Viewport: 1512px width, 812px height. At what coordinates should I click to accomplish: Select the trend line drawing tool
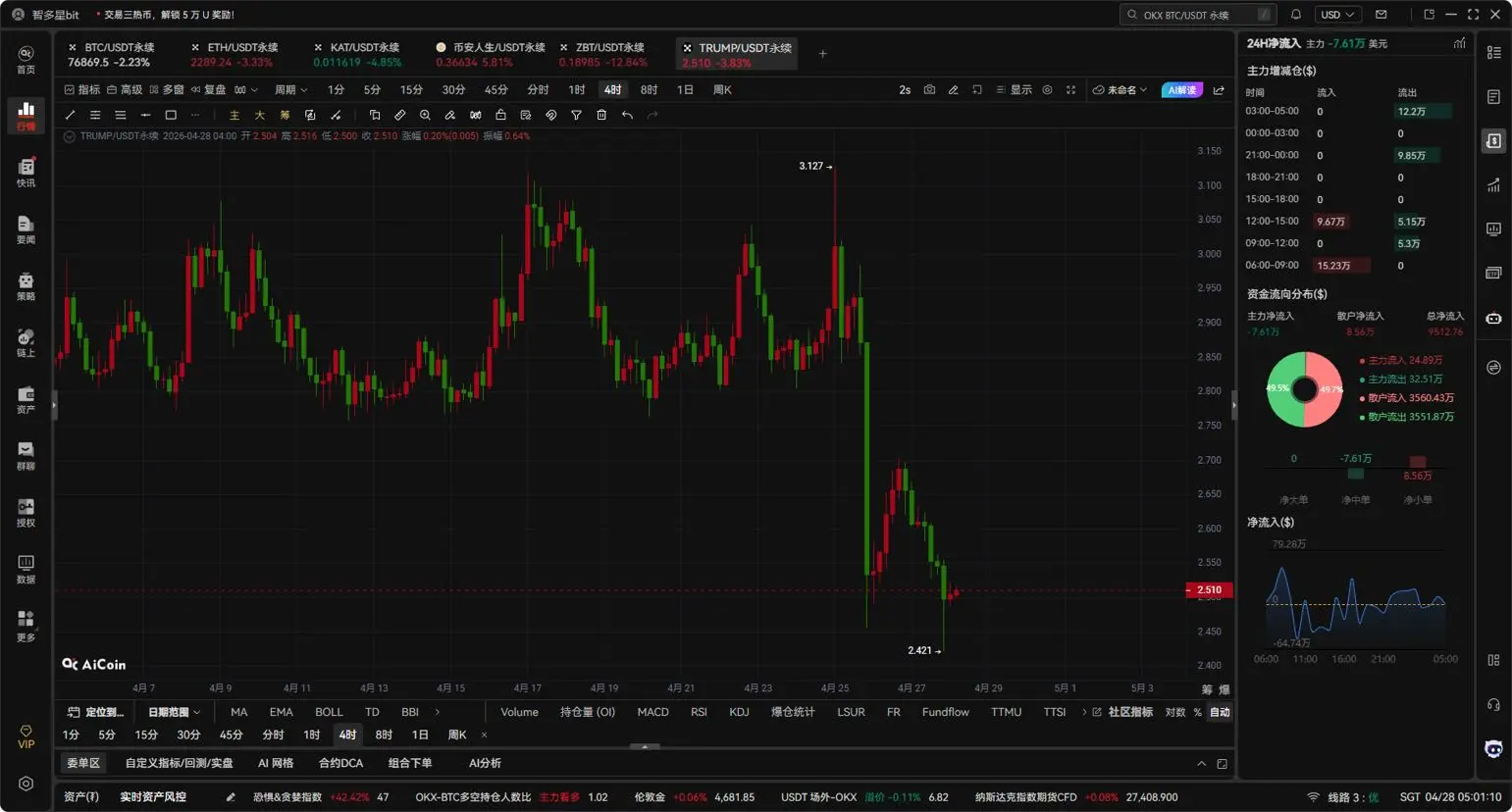point(70,115)
